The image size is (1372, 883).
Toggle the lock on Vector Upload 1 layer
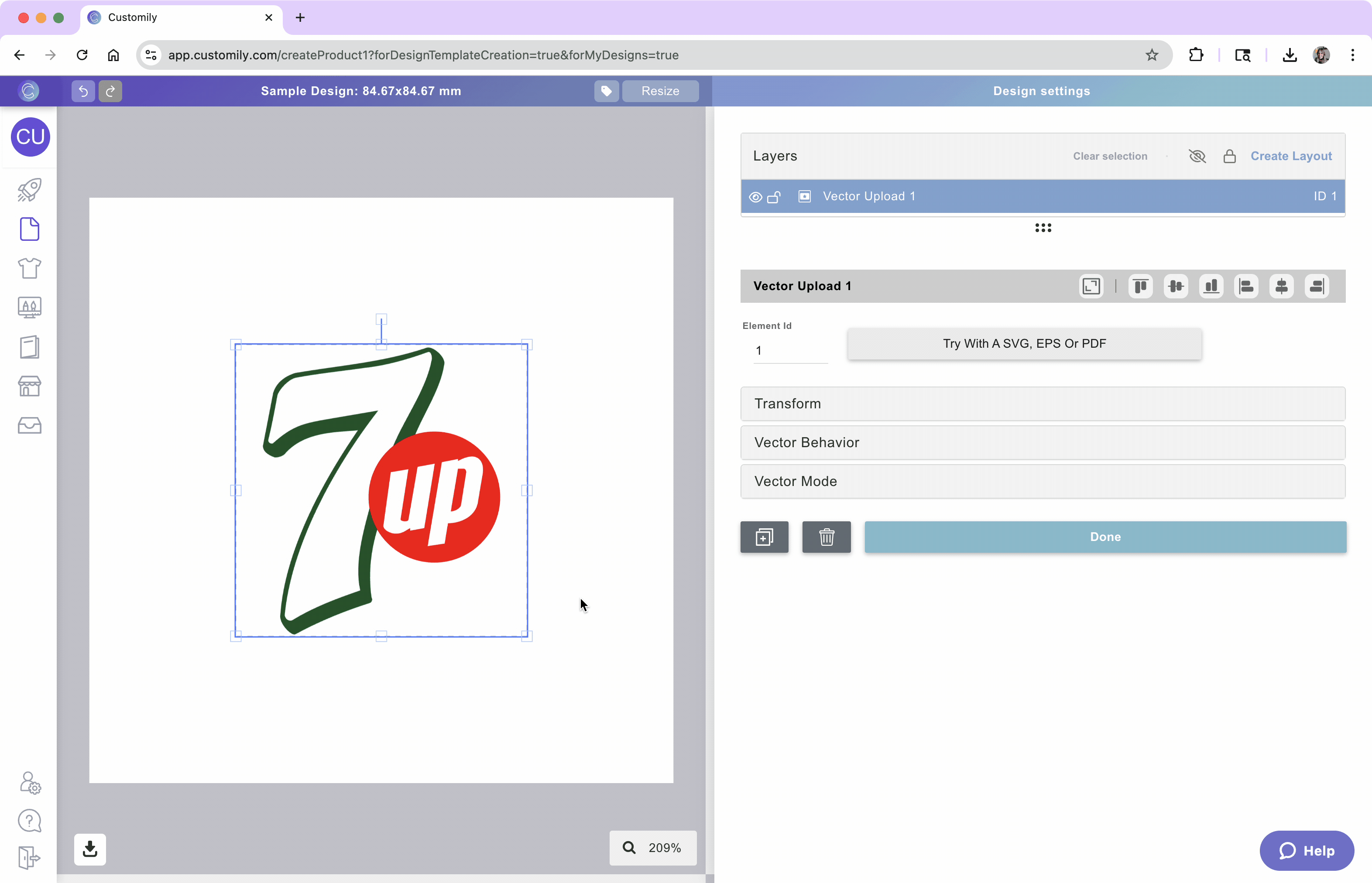click(x=774, y=197)
